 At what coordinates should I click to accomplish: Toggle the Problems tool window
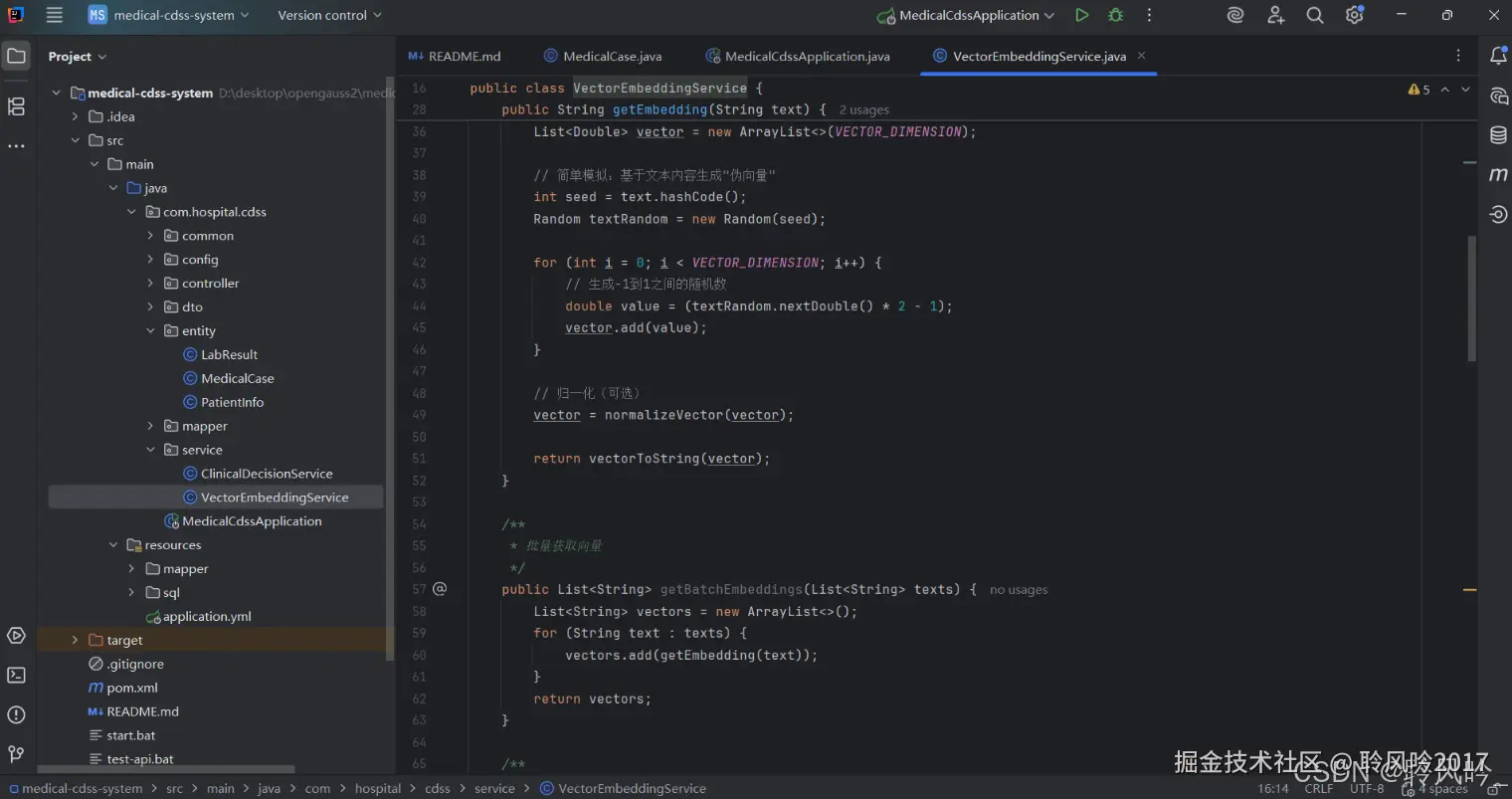[x=16, y=714]
